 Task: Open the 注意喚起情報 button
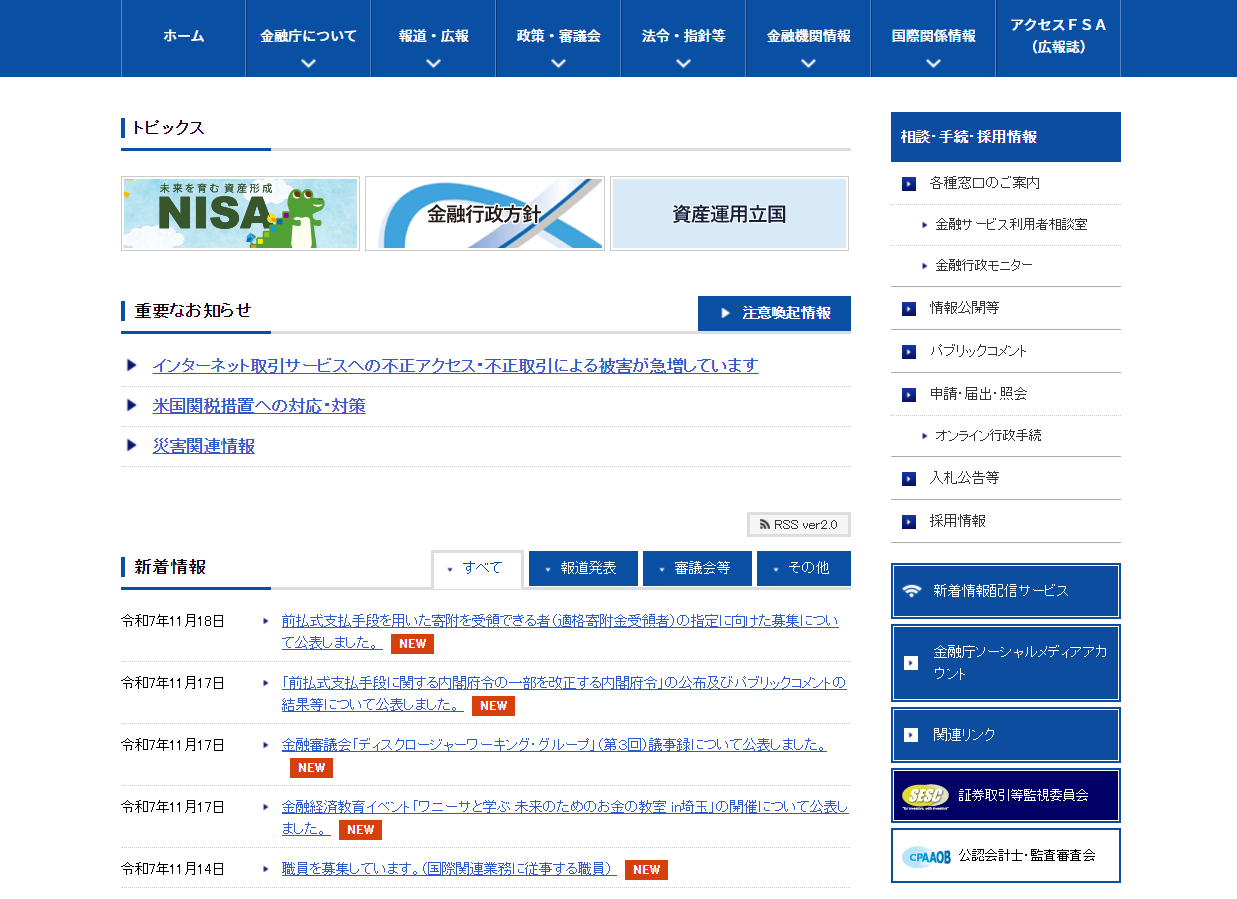click(x=774, y=313)
